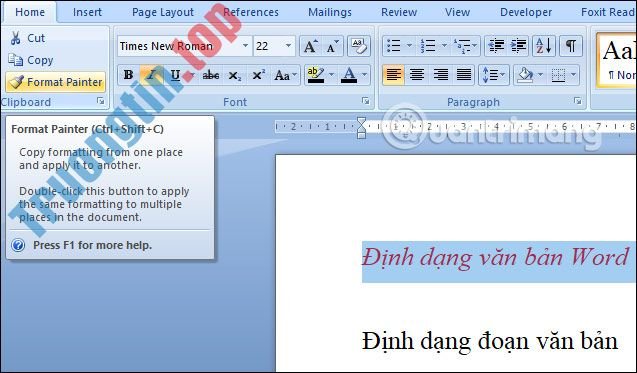Toggle Italic formatting

point(152,75)
